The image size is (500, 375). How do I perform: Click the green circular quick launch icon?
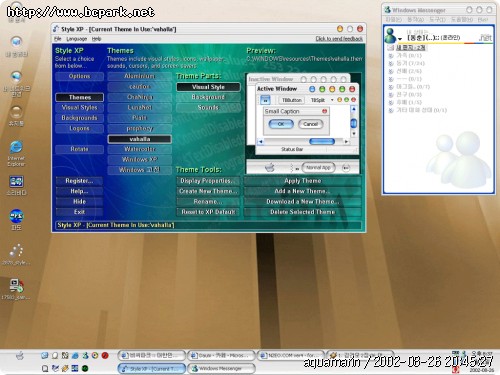coord(85,368)
